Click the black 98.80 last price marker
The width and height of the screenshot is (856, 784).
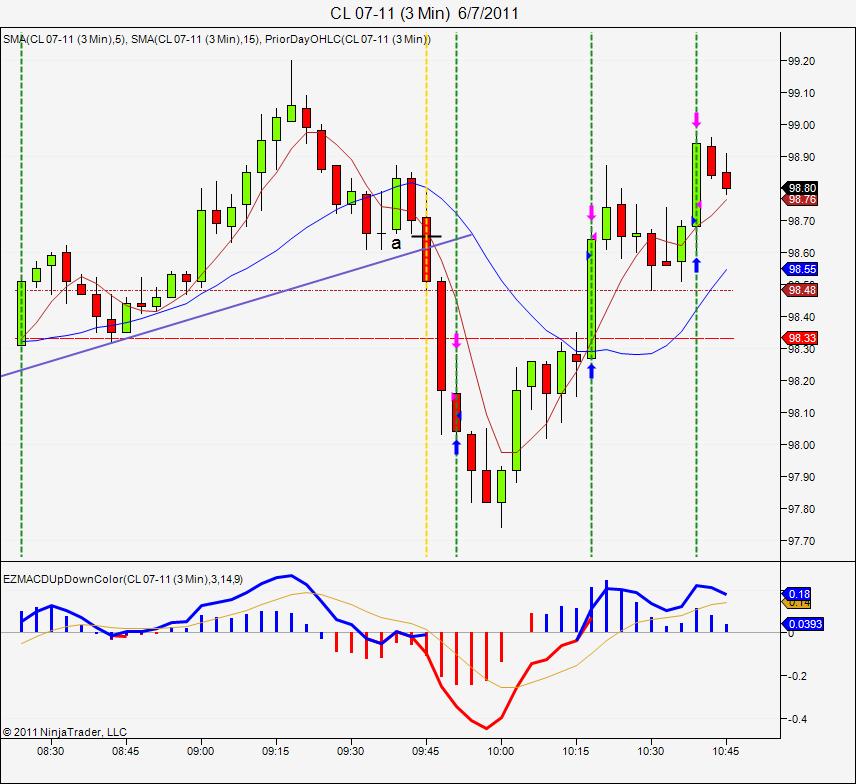click(800, 188)
